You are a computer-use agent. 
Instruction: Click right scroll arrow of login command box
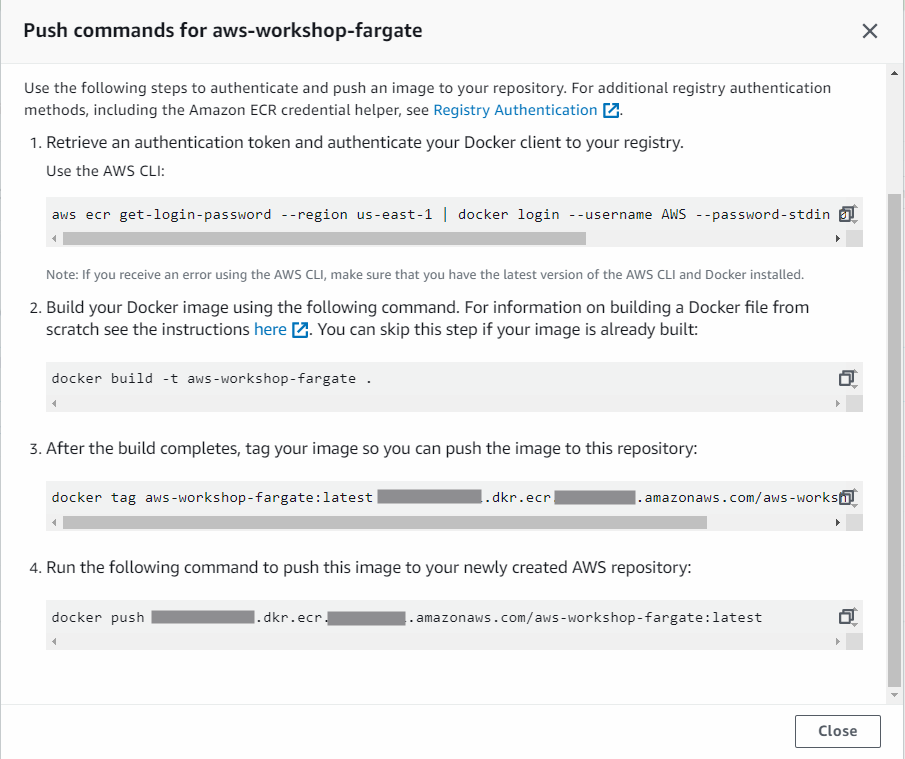837,238
